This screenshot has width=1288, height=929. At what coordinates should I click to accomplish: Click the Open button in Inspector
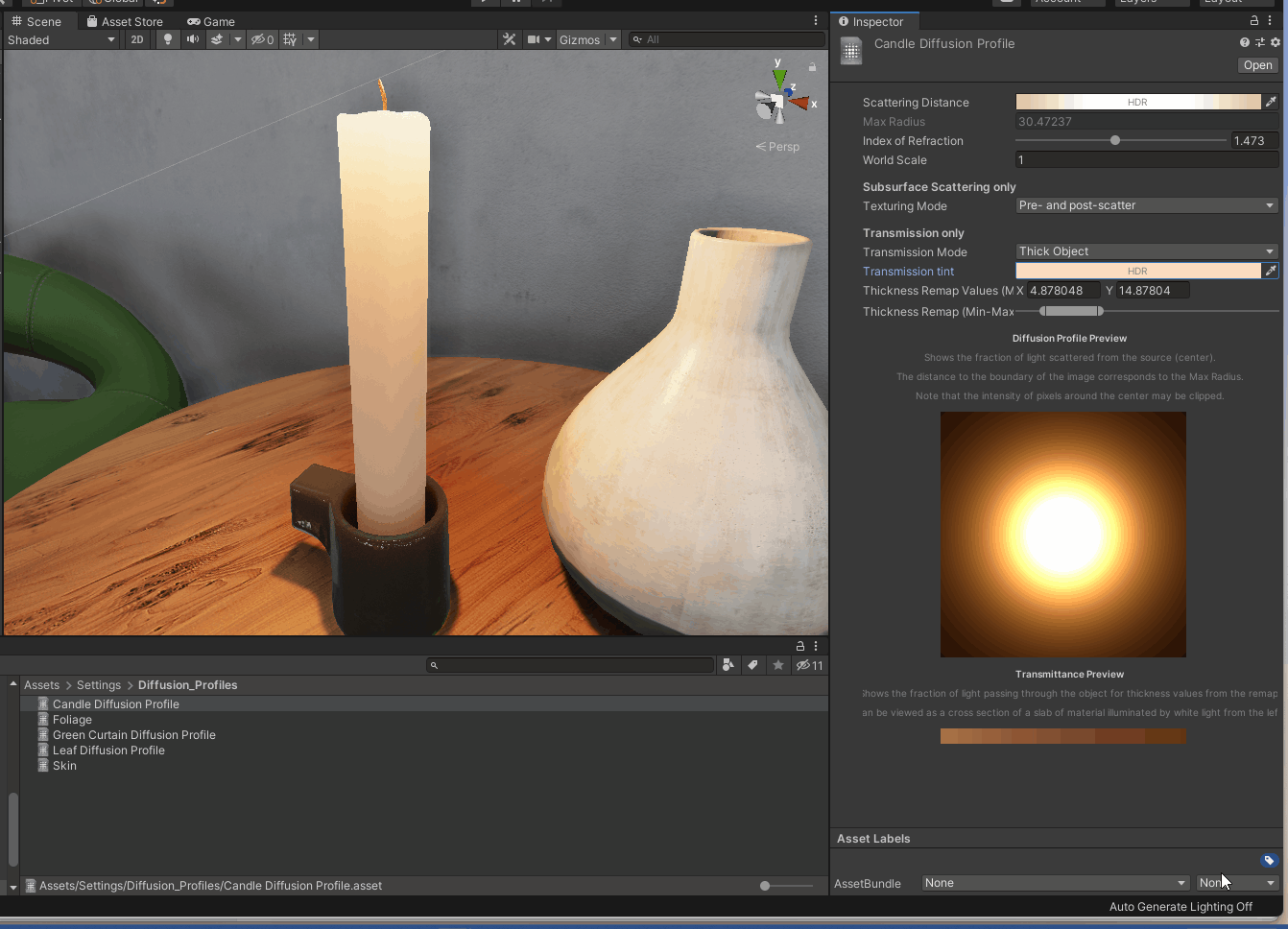pyautogui.click(x=1257, y=65)
